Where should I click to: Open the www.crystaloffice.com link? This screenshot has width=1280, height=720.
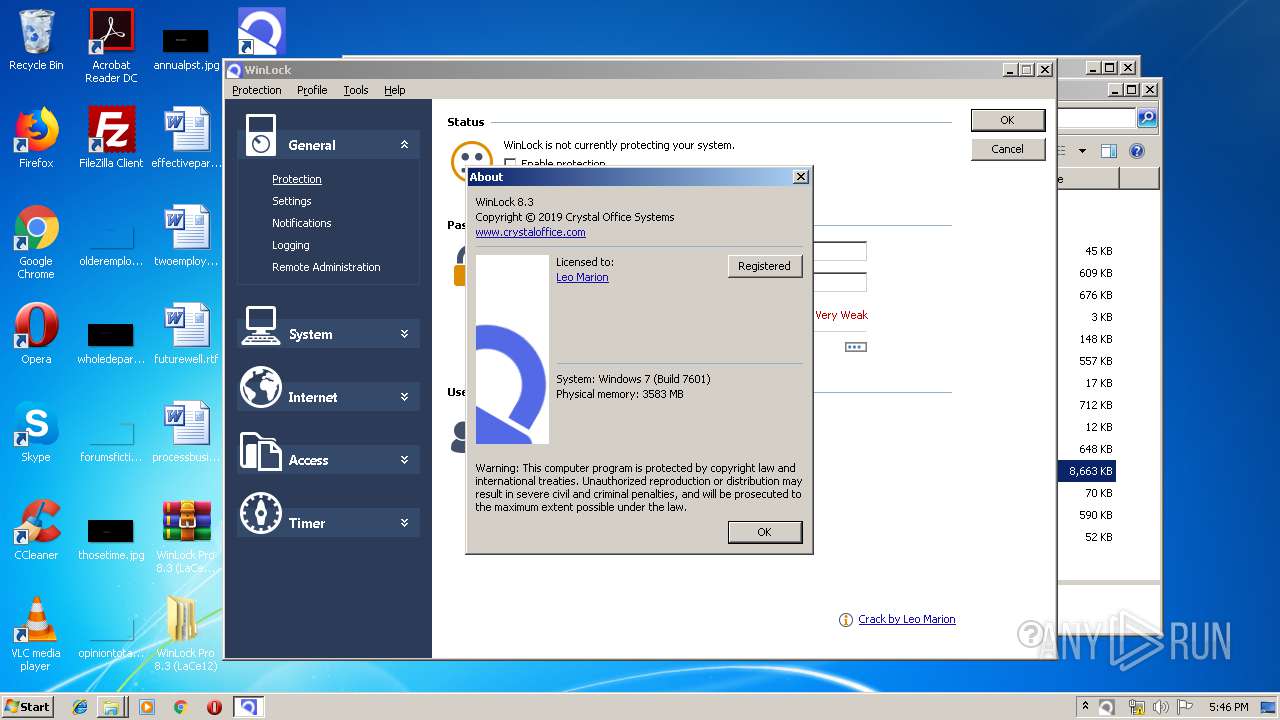[x=530, y=232]
